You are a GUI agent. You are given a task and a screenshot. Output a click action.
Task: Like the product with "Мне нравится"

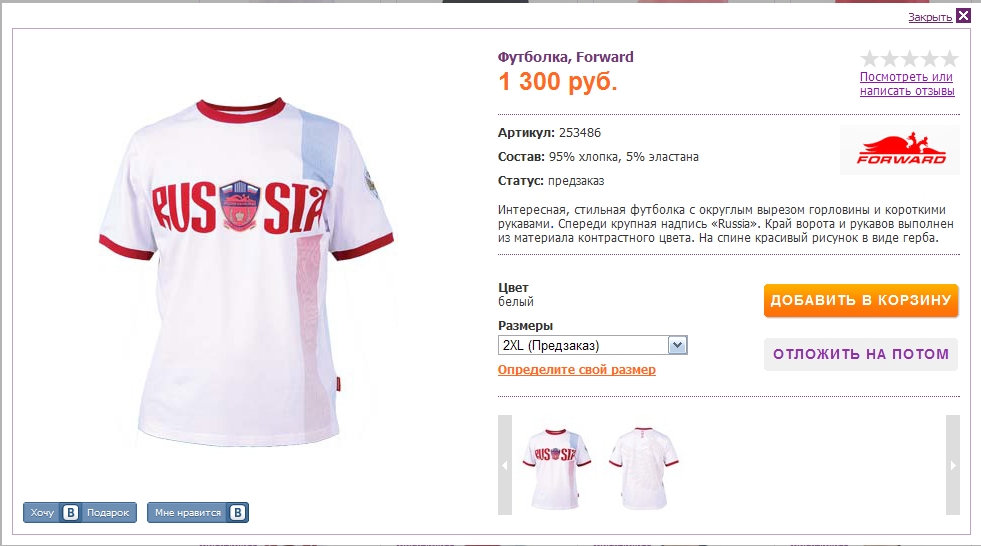[x=197, y=513]
